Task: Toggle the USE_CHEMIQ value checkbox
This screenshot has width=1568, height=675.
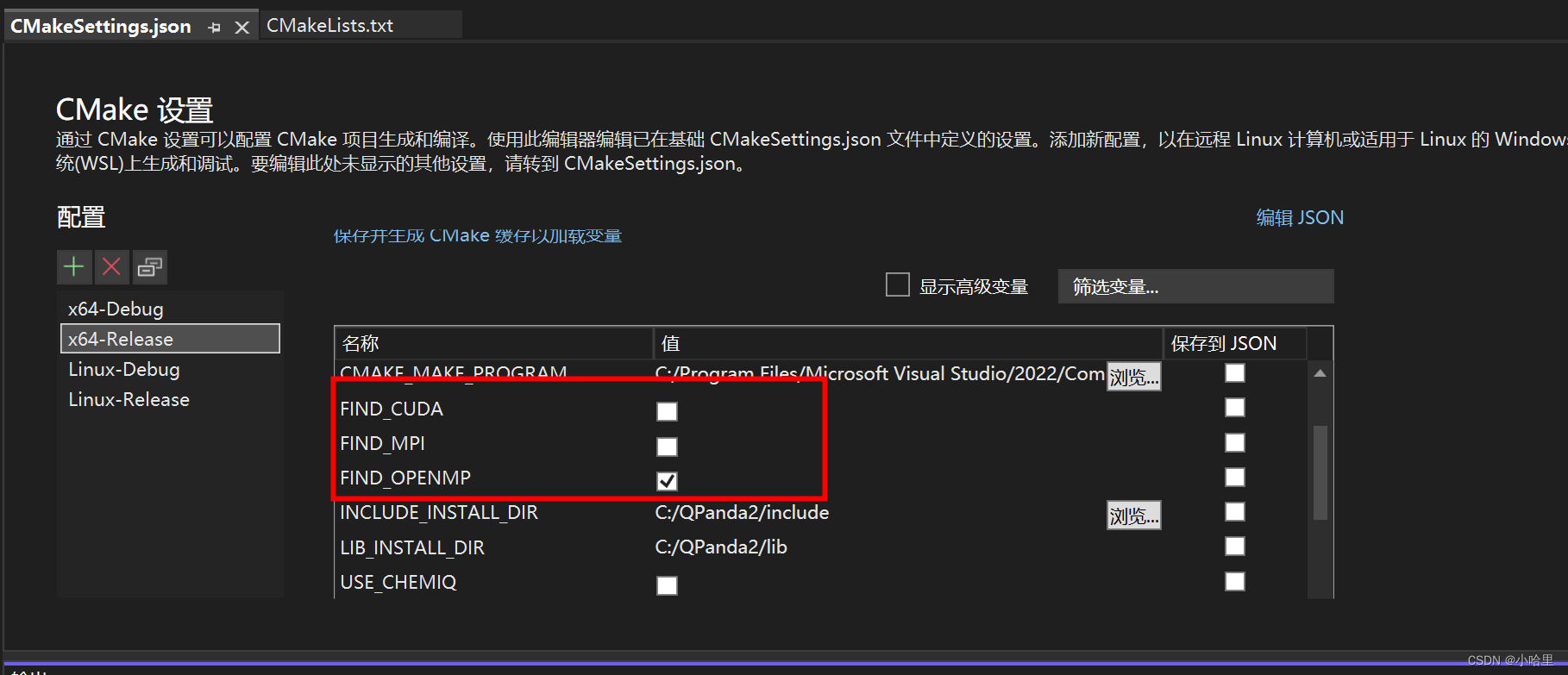Action: pyautogui.click(x=667, y=585)
